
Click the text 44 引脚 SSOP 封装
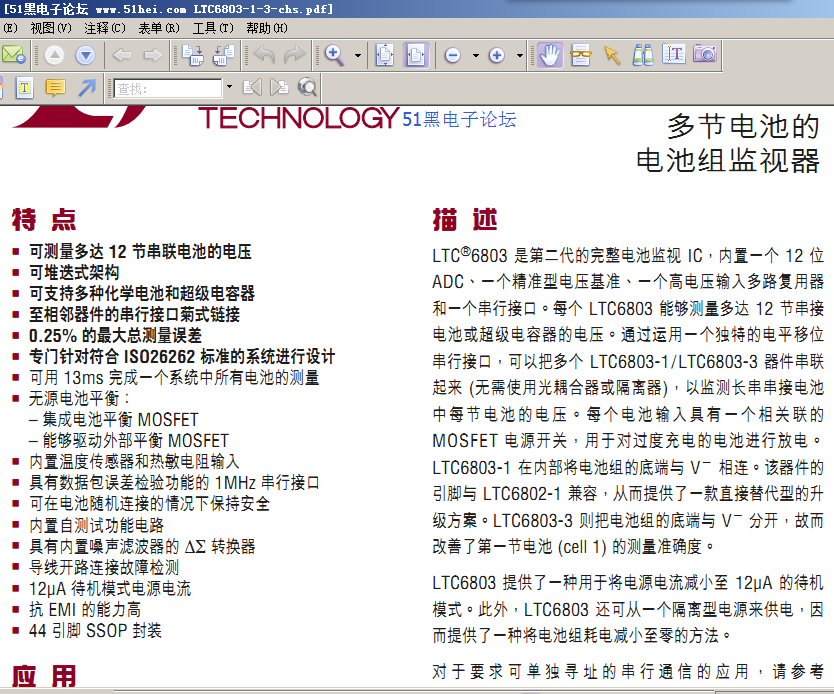click(x=95, y=631)
